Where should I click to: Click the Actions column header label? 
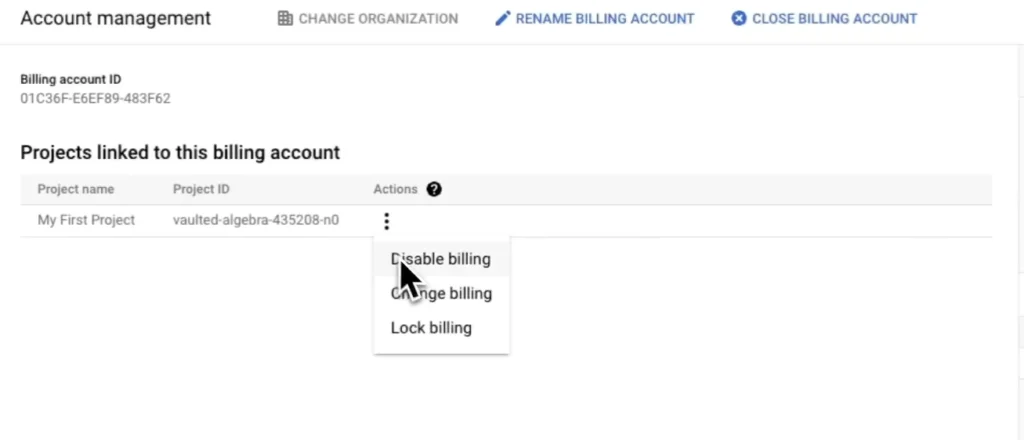point(395,189)
